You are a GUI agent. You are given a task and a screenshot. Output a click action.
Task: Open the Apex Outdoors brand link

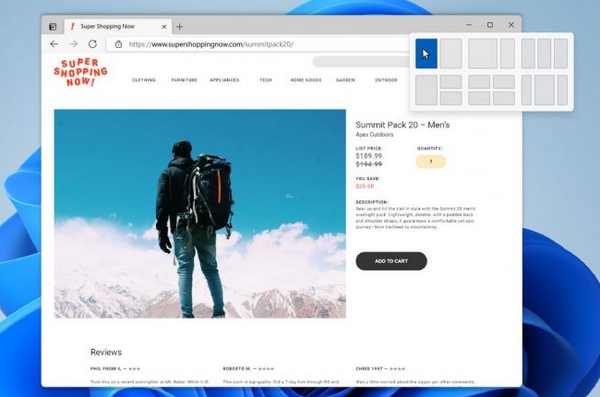click(x=374, y=134)
